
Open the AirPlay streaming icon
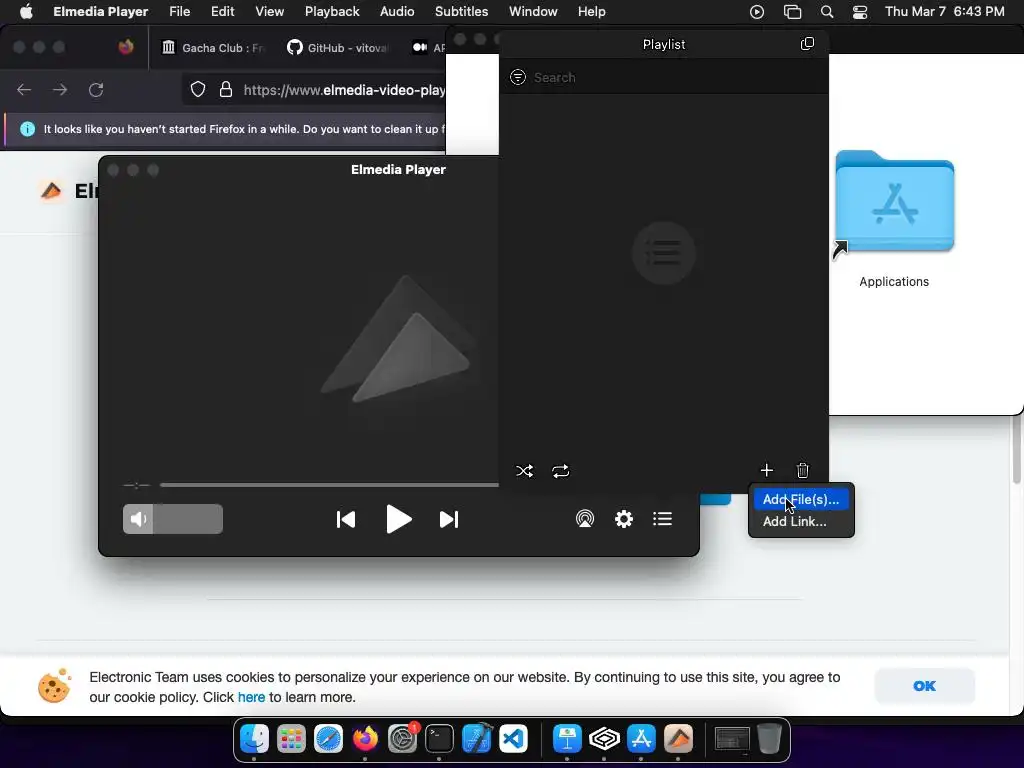584,519
